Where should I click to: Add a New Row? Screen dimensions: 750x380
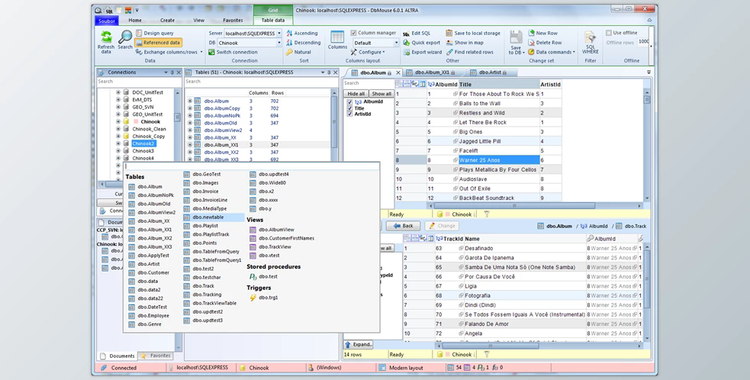[x=543, y=33]
